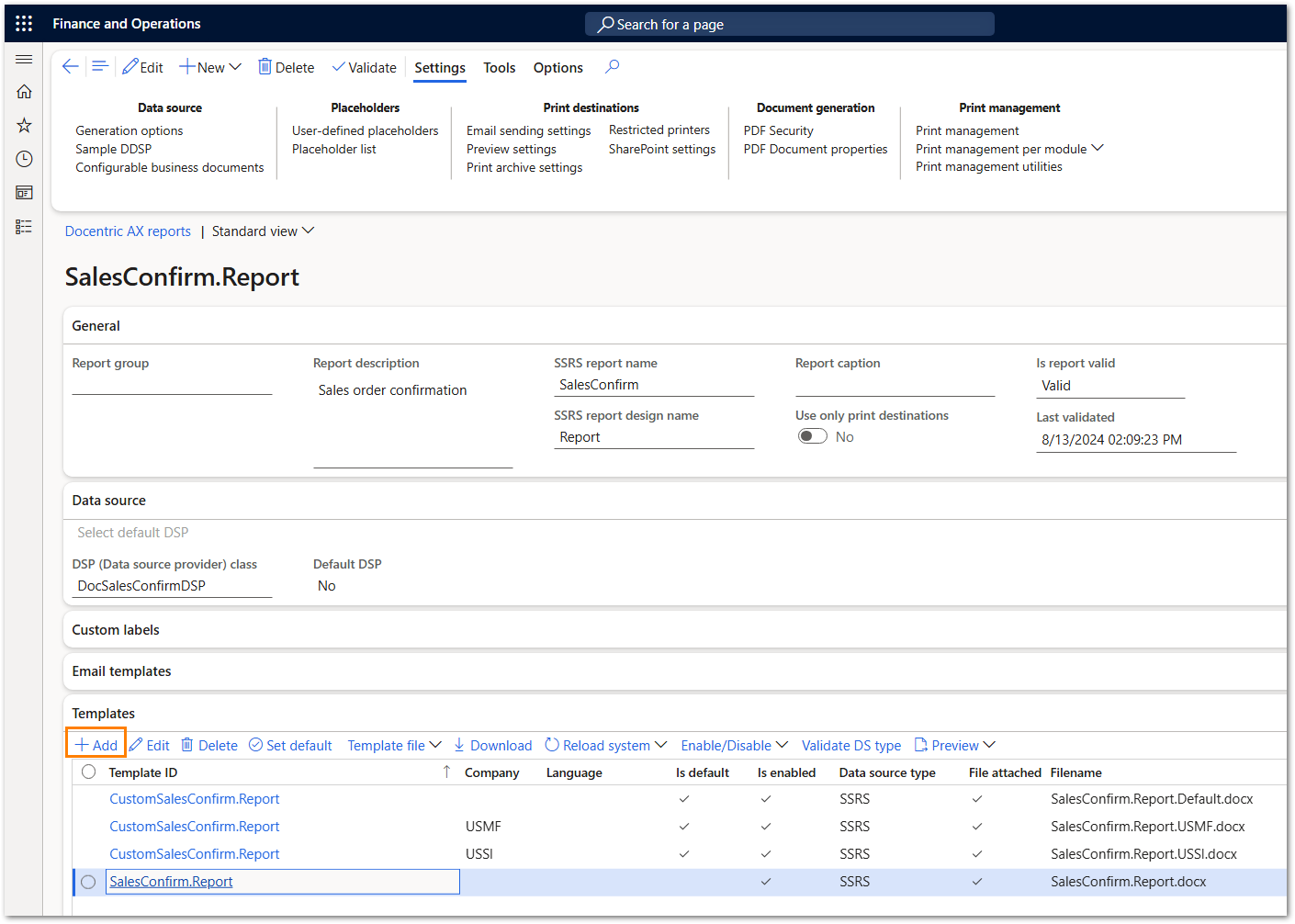This screenshot has height=924, width=1295.
Task: Open Favorites star icon in sidebar
Action: (x=25, y=126)
